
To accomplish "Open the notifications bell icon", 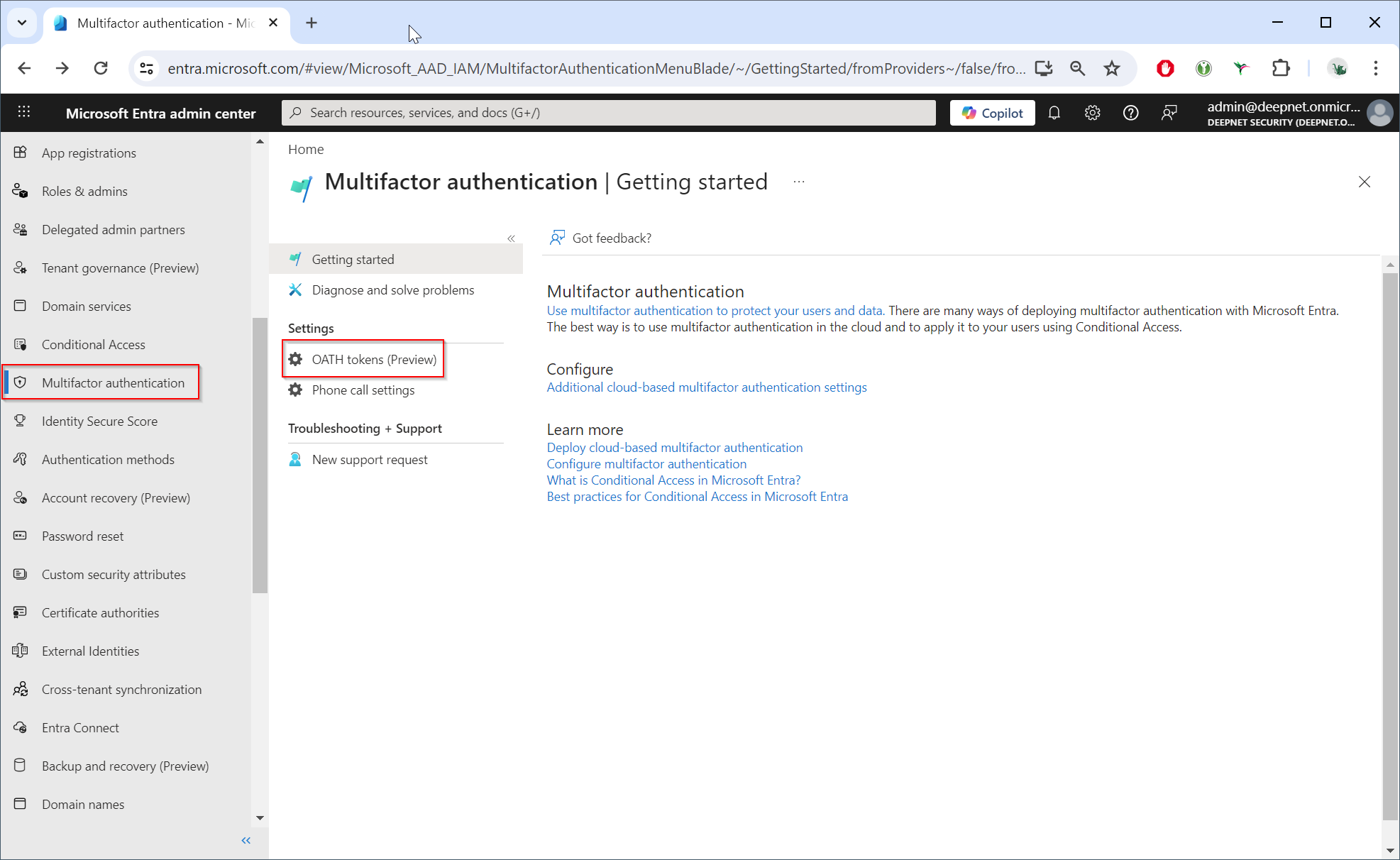I will coord(1054,113).
